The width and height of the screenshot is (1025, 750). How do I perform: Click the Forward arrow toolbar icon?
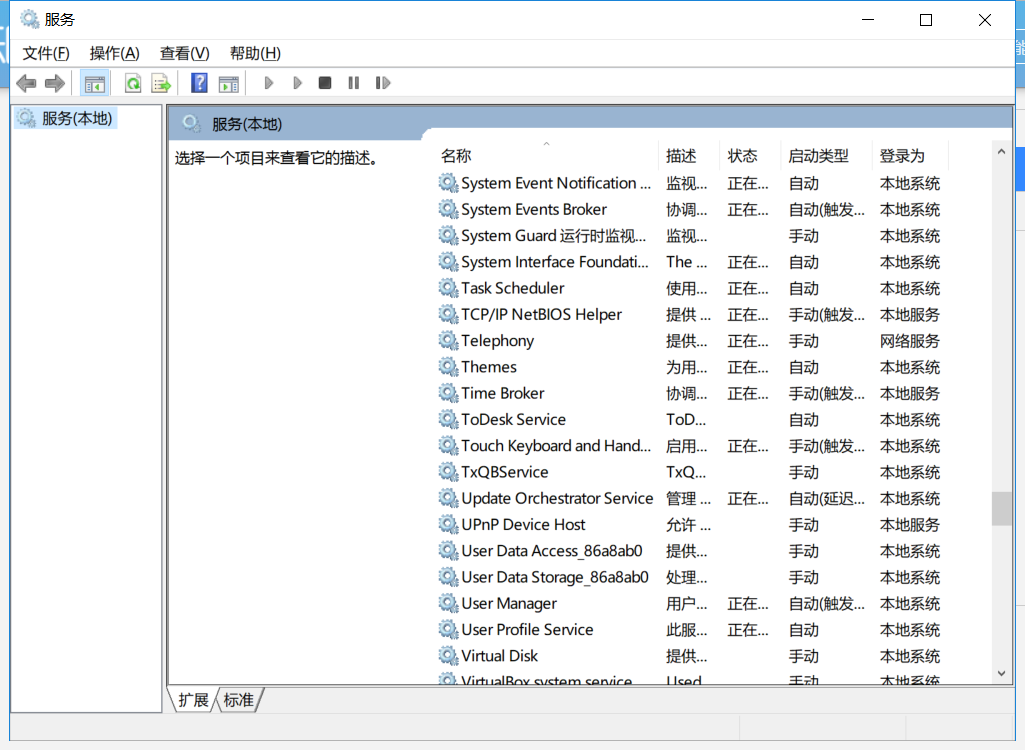[55, 83]
